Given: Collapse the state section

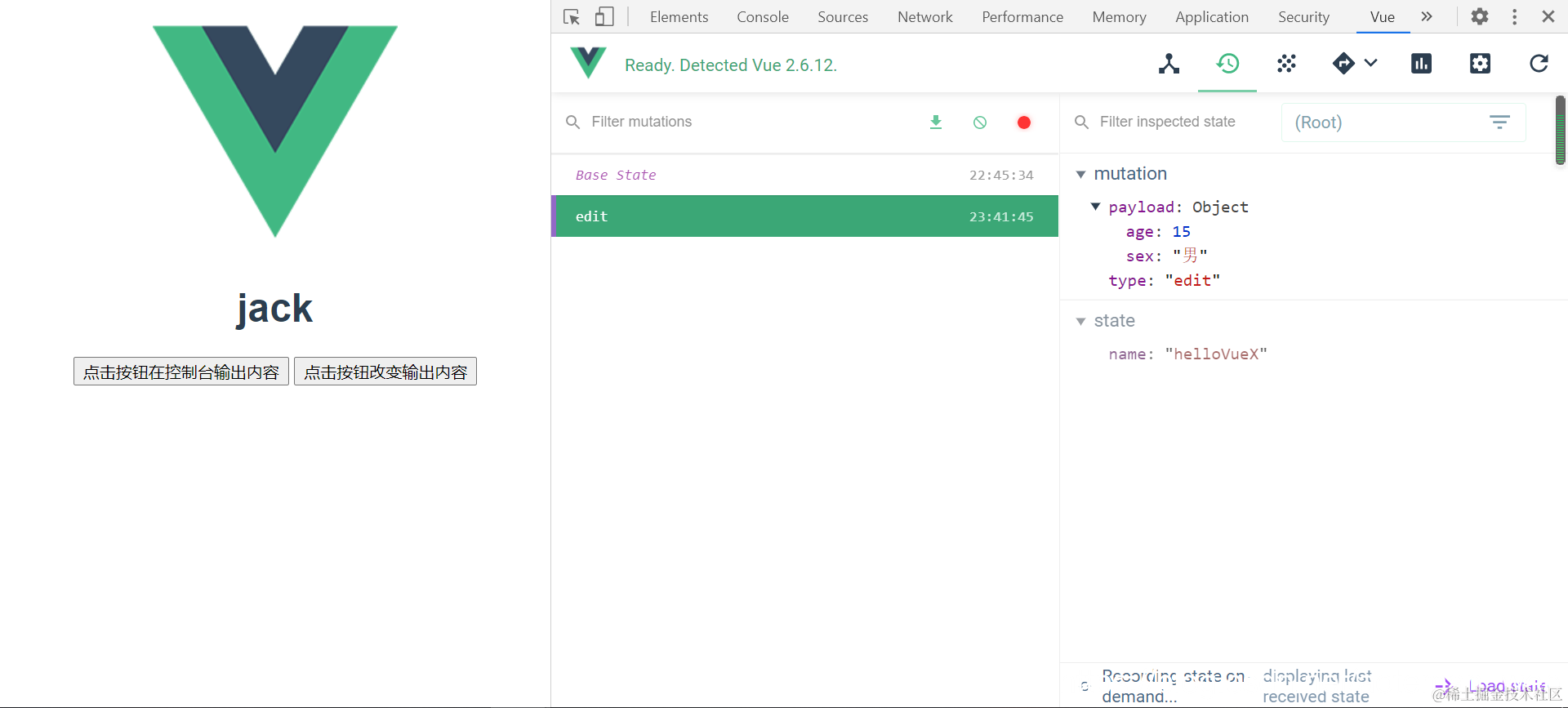Looking at the screenshot, I should tap(1080, 321).
